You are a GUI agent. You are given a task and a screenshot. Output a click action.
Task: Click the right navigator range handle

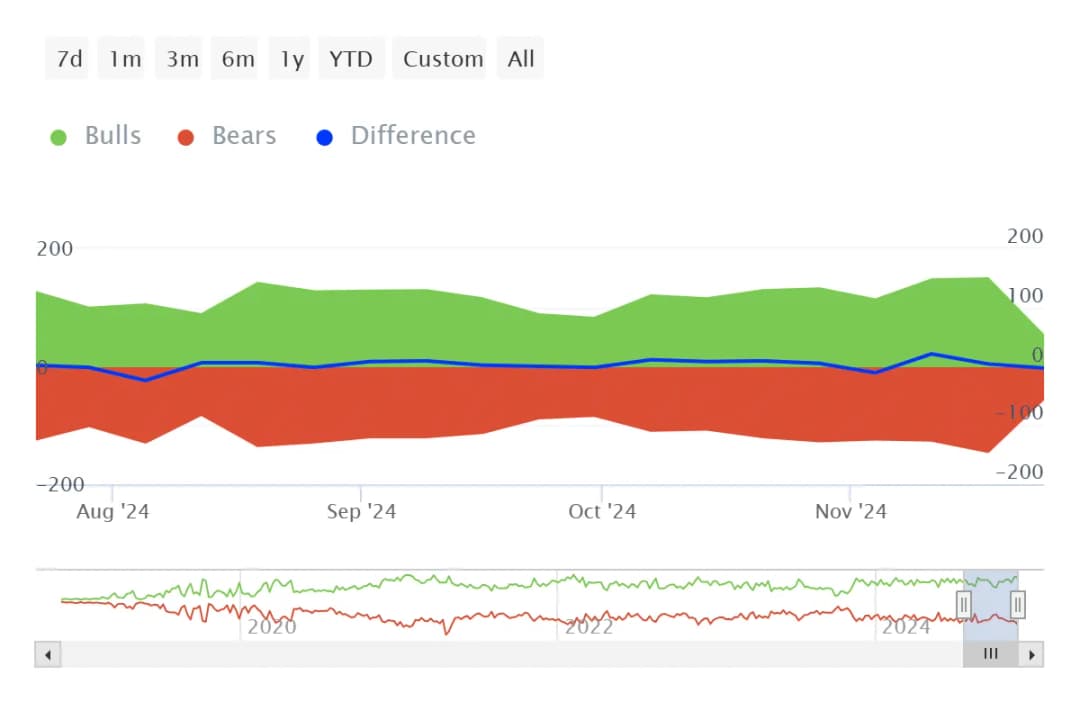[1018, 604]
